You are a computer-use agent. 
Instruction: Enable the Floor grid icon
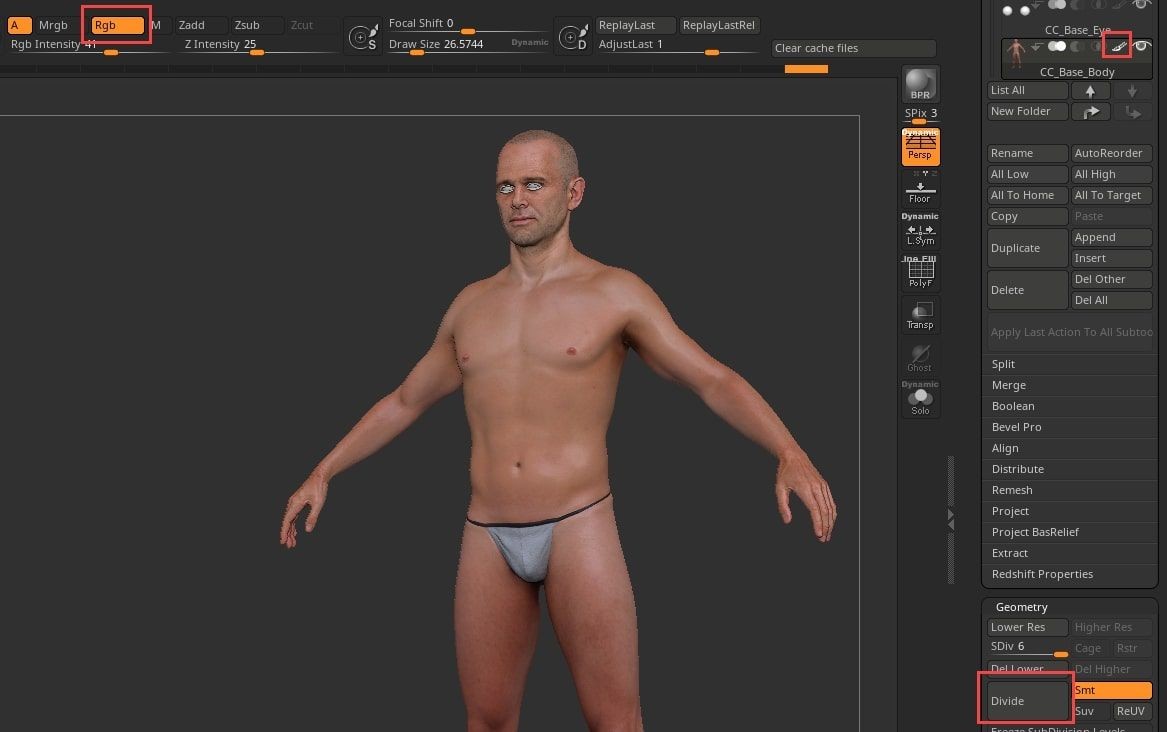pyautogui.click(x=919, y=188)
